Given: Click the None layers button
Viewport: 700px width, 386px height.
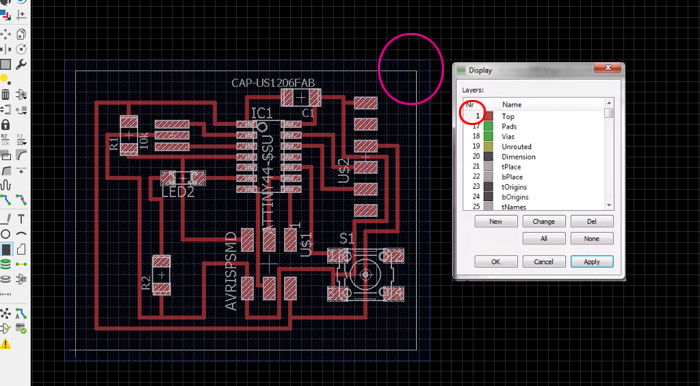Looking at the screenshot, I should tap(592, 239).
